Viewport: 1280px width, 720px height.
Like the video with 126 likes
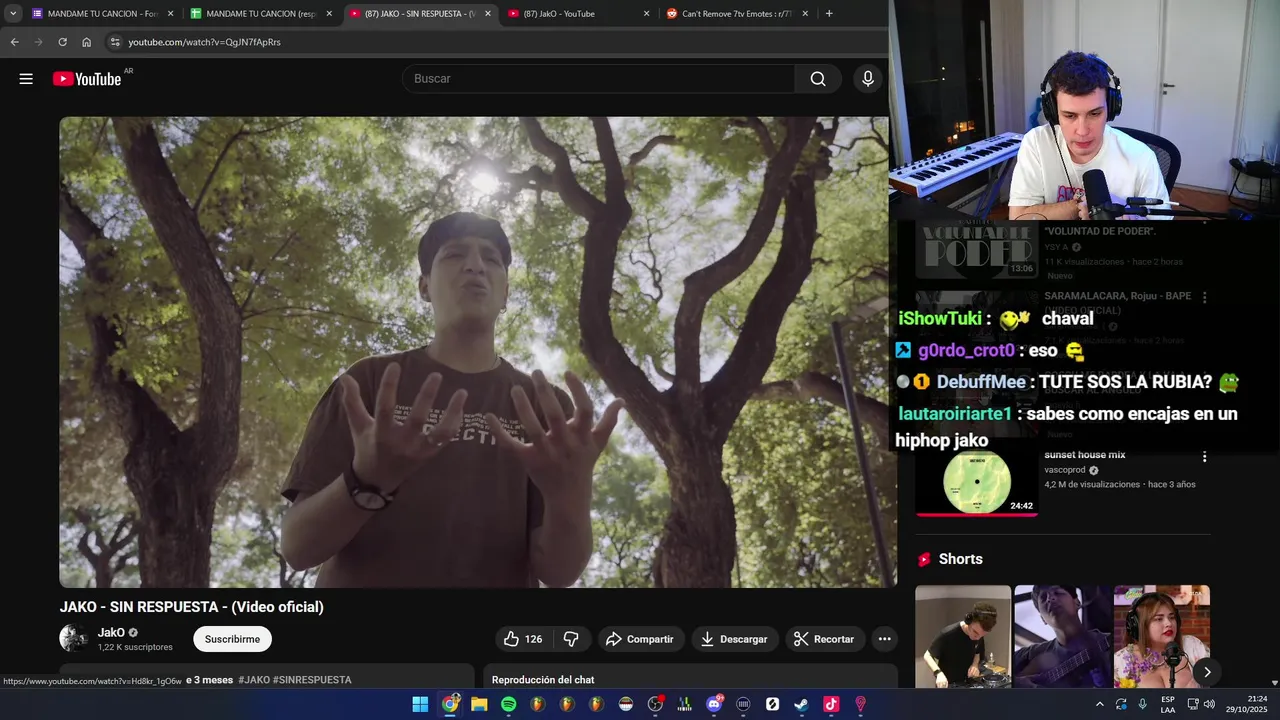pos(523,639)
